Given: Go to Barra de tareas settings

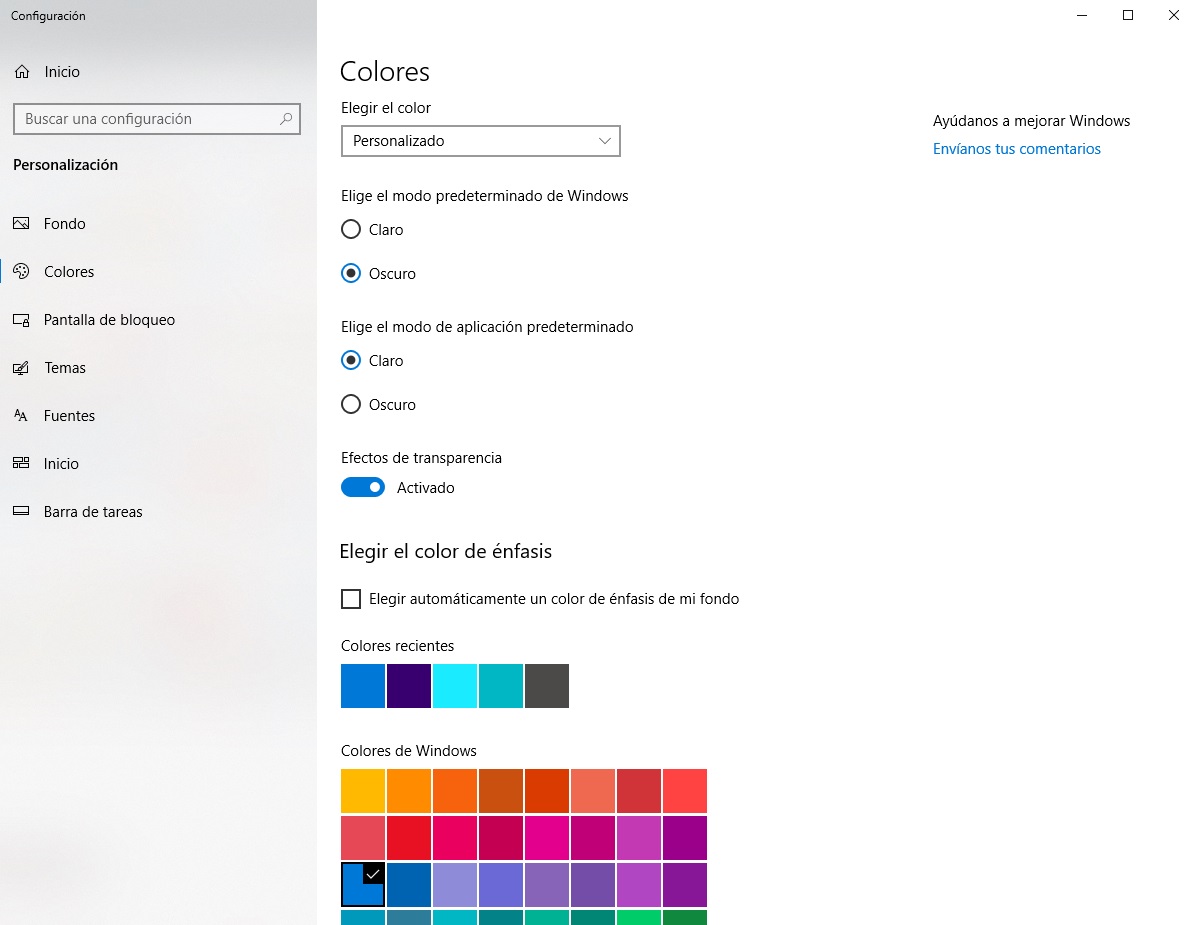Looking at the screenshot, I should tap(93, 512).
